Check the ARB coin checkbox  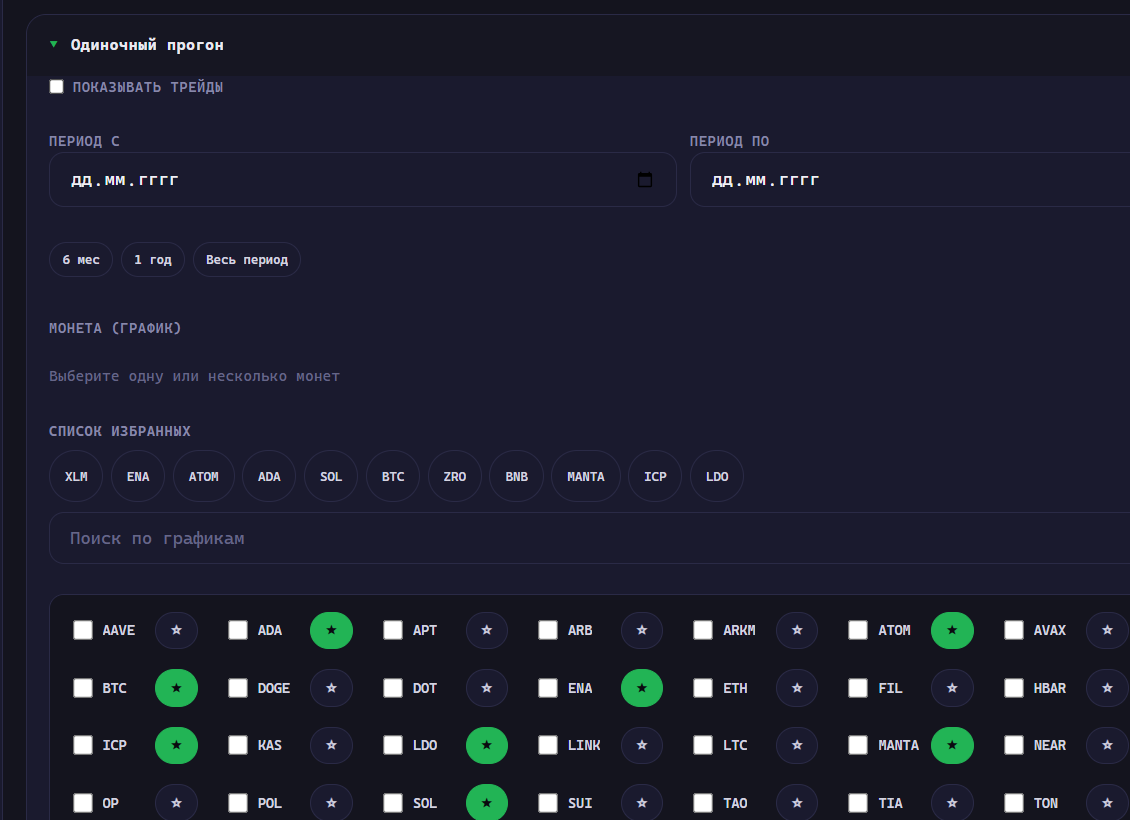548,630
